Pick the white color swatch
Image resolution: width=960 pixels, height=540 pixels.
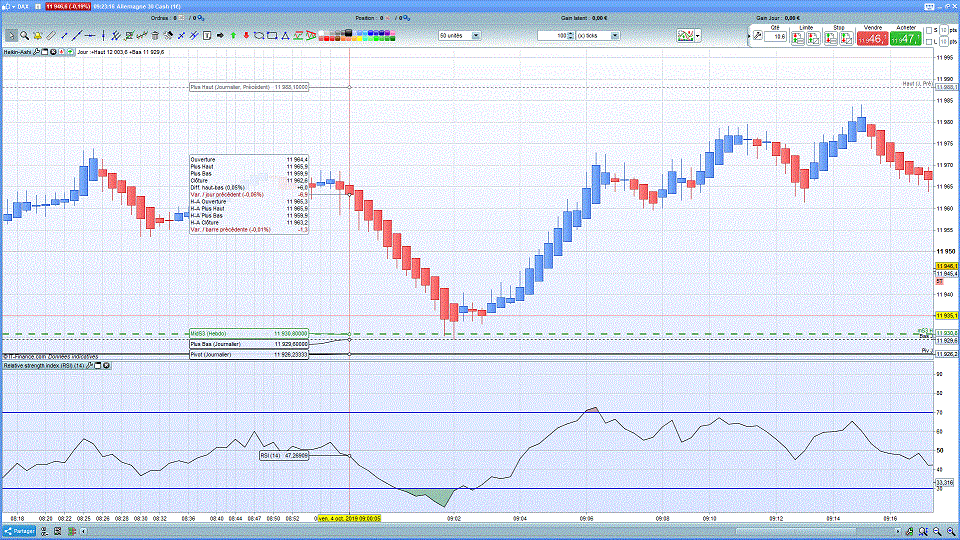[x=321, y=32]
